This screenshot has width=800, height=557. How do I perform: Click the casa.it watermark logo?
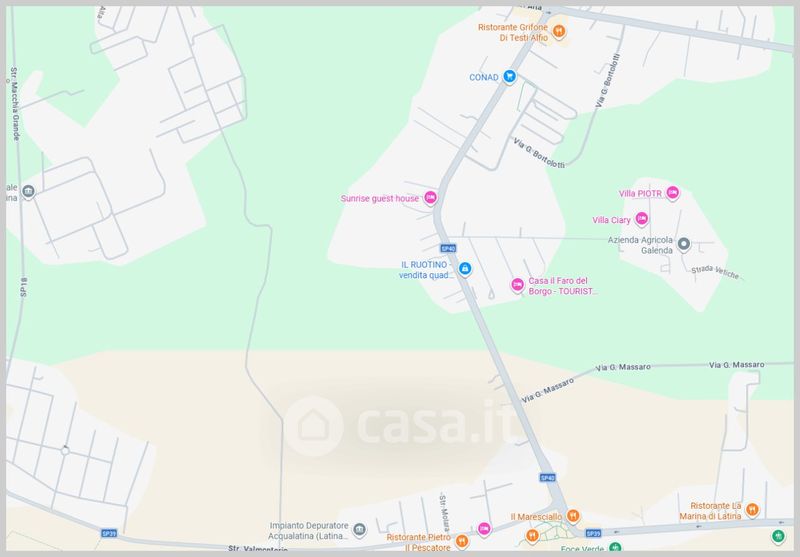(398, 426)
